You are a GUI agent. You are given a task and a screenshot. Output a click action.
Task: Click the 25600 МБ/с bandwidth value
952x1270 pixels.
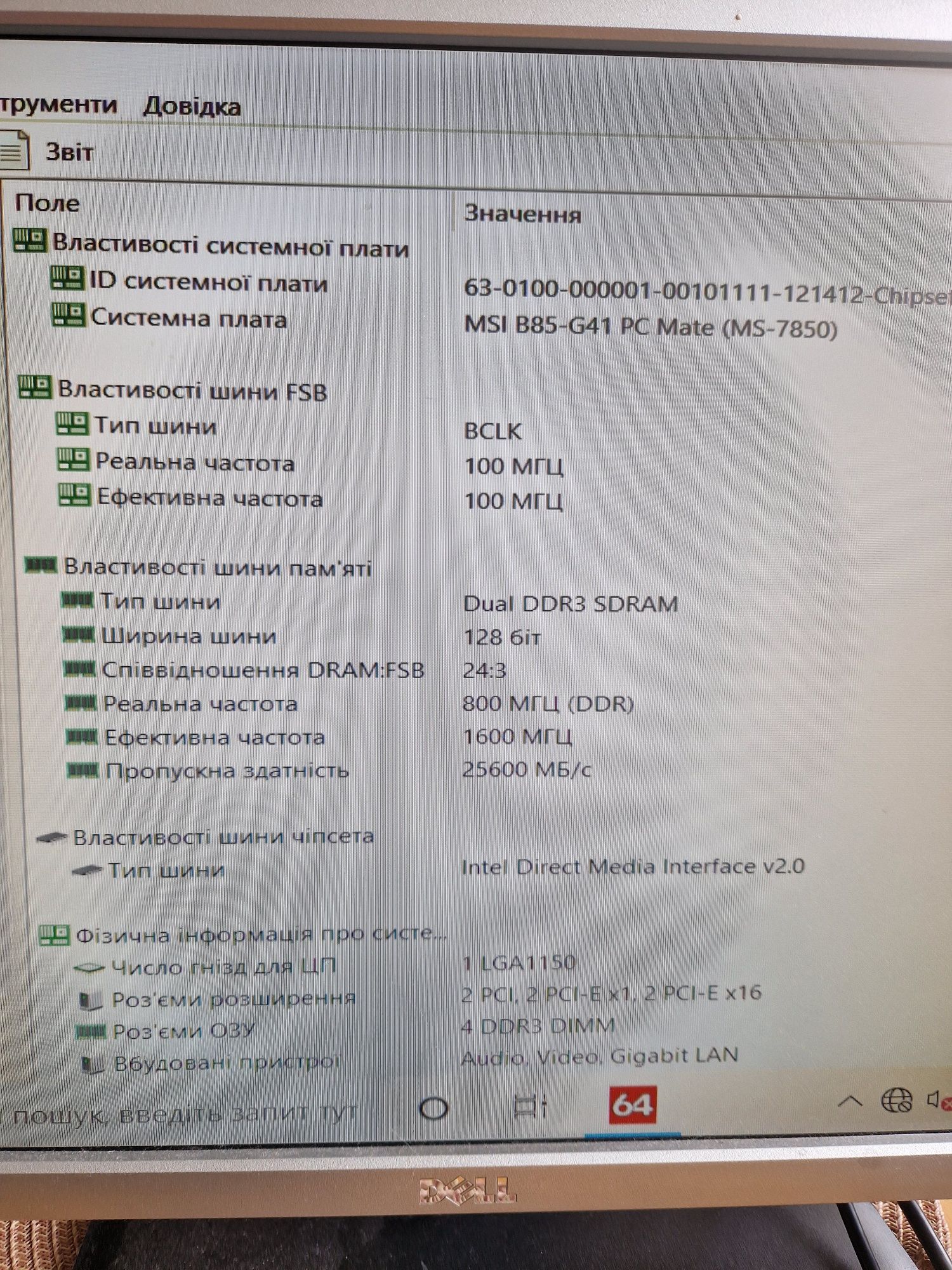[527, 770]
